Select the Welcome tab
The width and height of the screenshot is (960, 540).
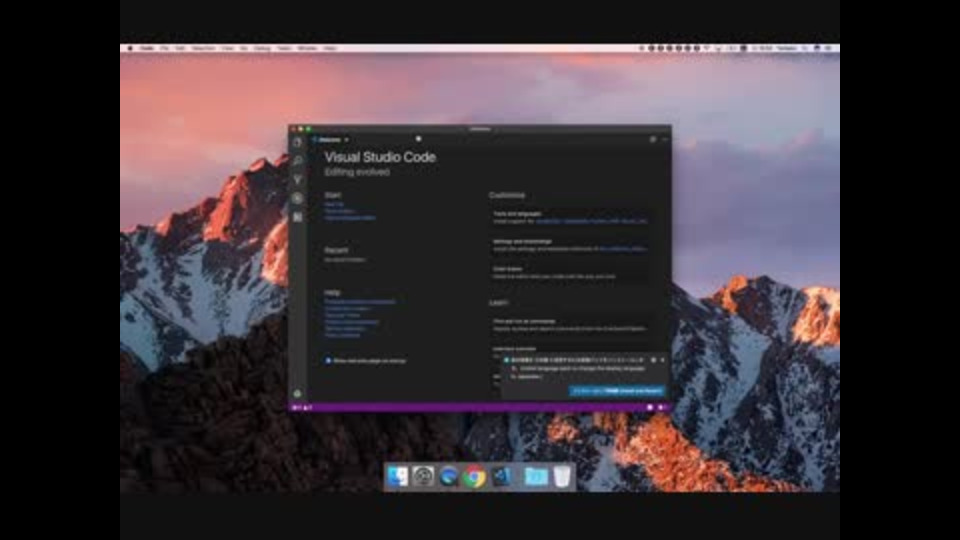point(329,140)
